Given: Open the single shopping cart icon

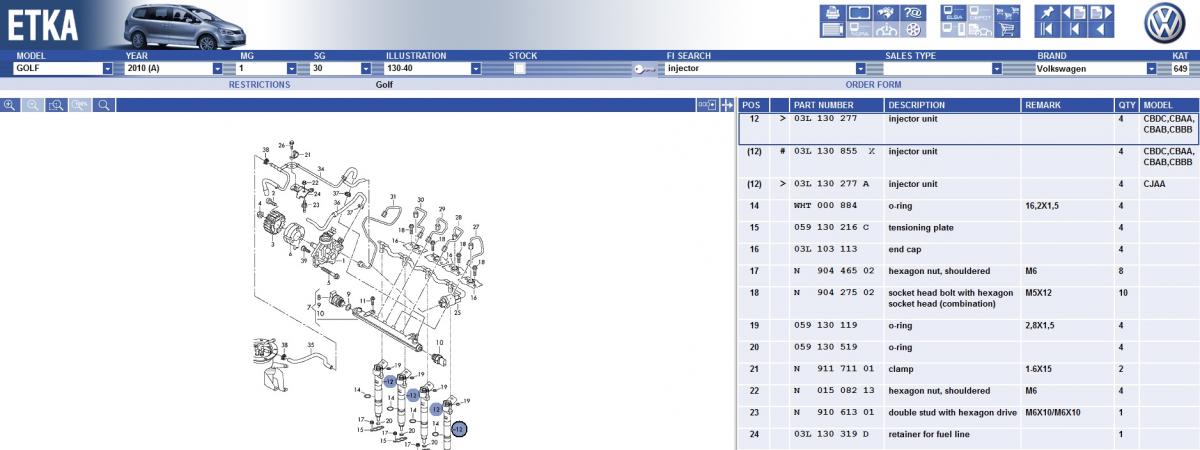Looking at the screenshot, I should (1007, 29).
